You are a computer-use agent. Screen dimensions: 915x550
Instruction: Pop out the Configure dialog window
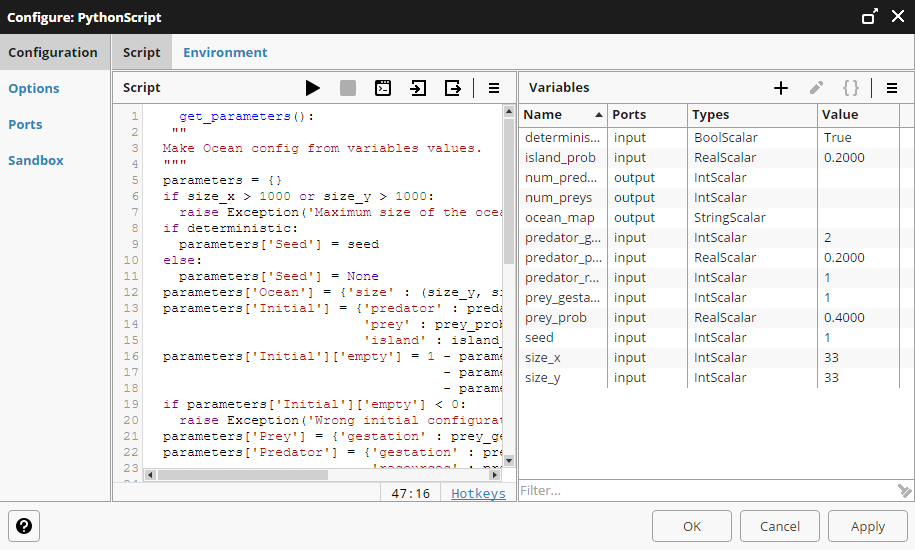[x=869, y=16]
